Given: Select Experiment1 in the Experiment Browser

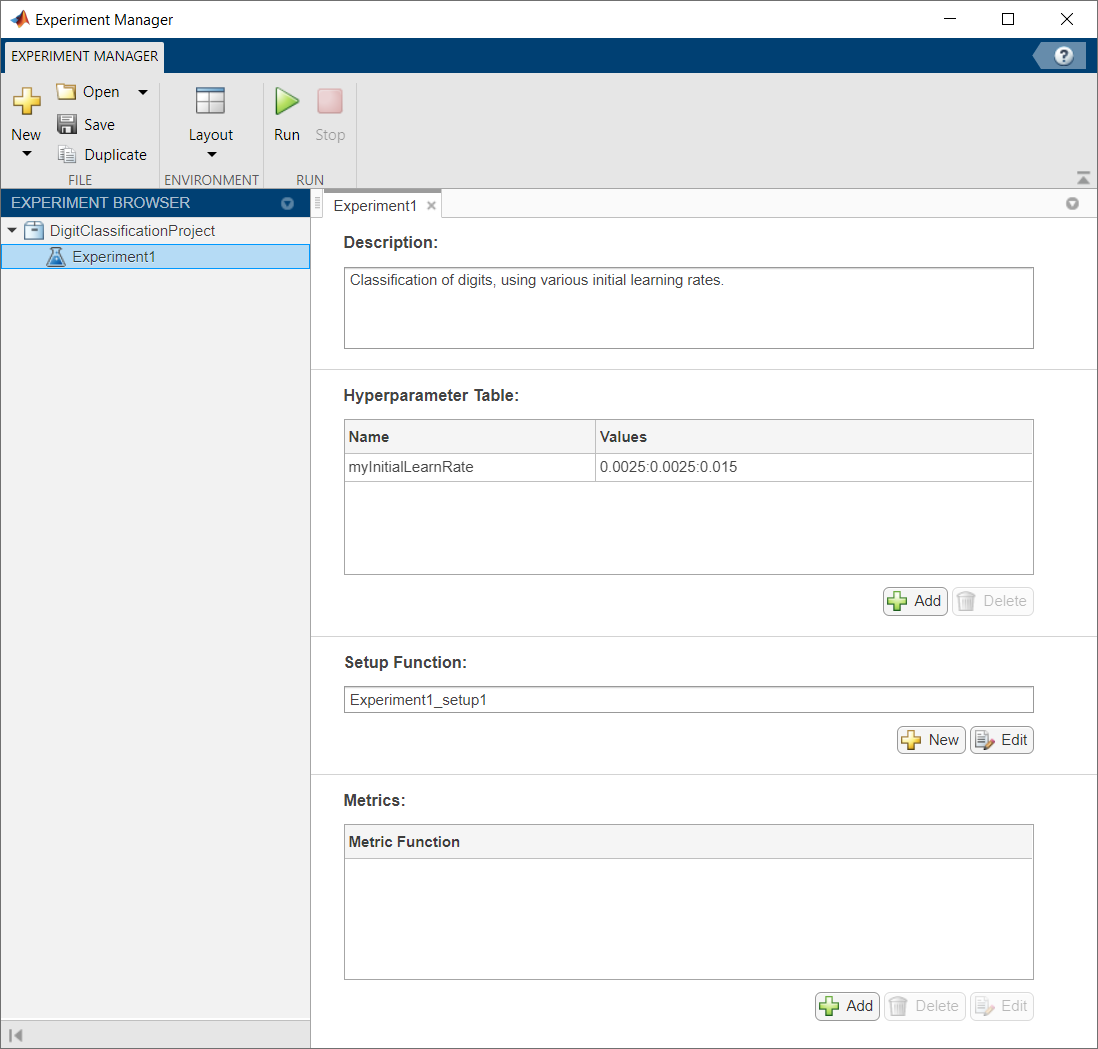Looking at the screenshot, I should tap(155, 256).
